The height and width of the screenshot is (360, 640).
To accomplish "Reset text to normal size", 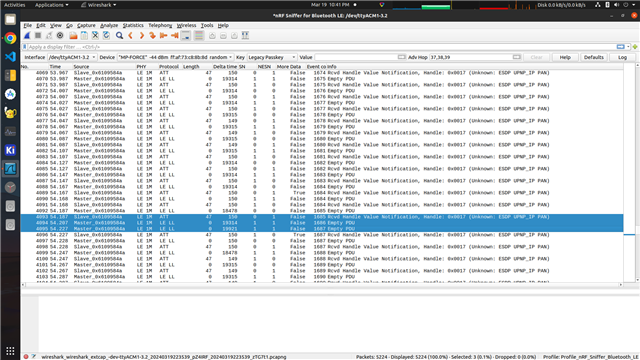I will (x=234, y=36).
